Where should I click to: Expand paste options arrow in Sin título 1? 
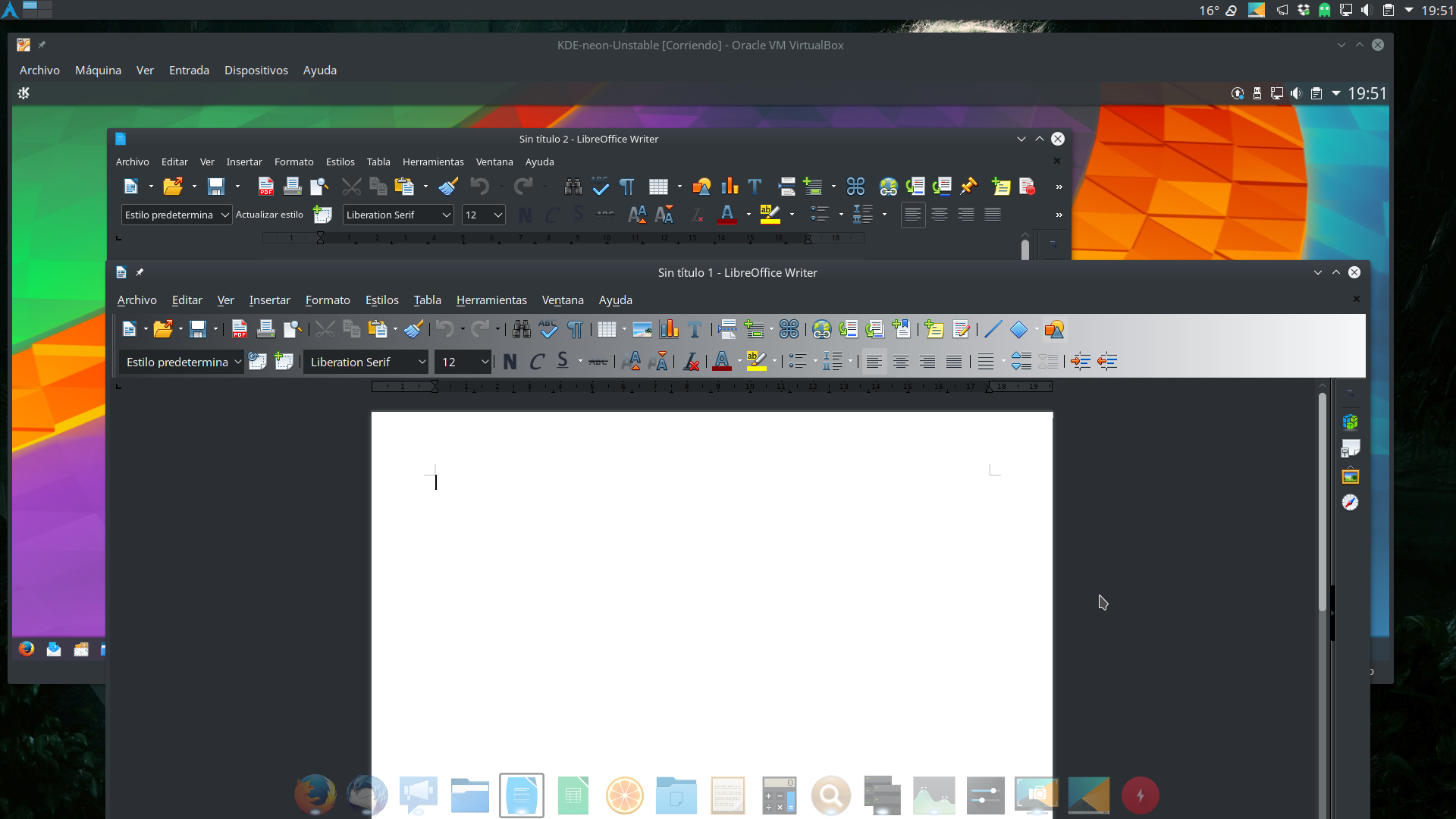click(x=395, y=329)
